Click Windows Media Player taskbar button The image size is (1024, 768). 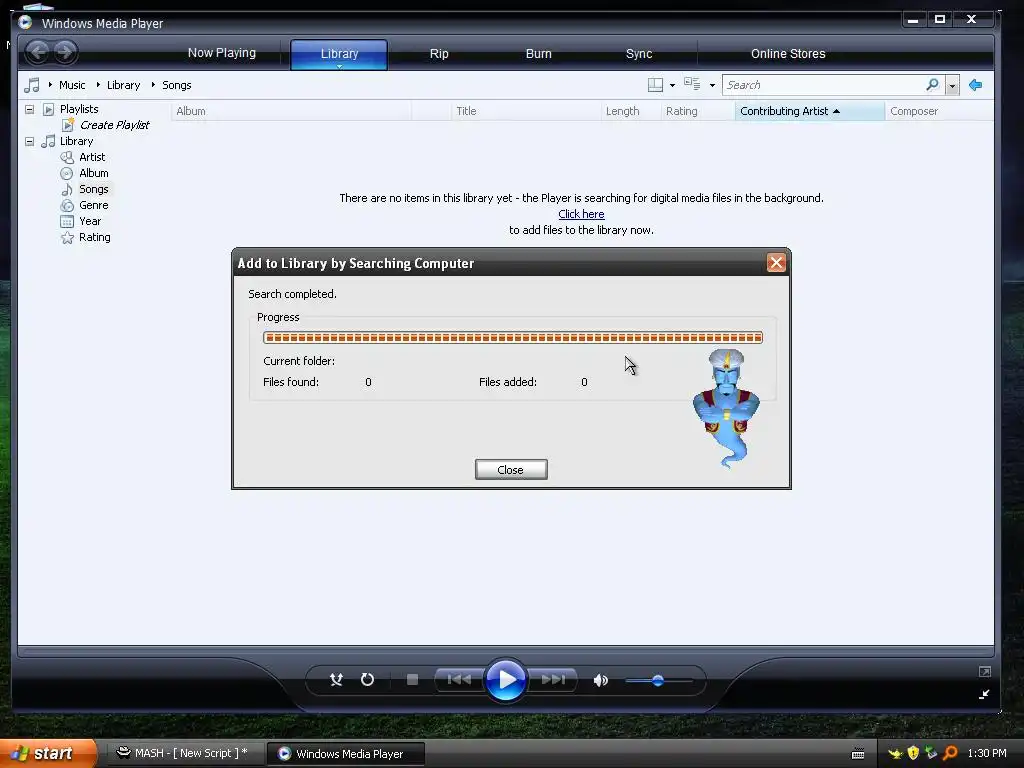(346, 754)
